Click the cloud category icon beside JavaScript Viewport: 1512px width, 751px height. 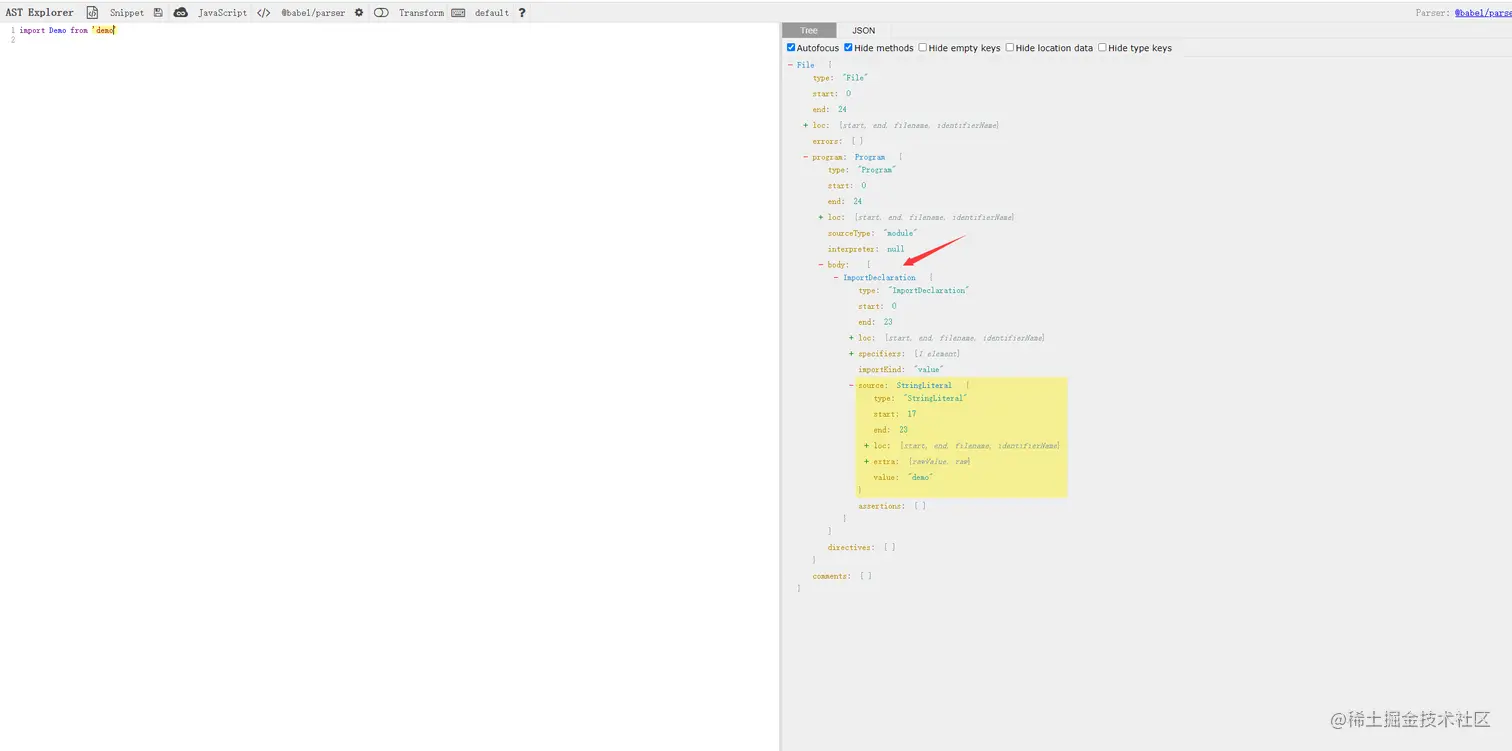(x=181, y=13)
